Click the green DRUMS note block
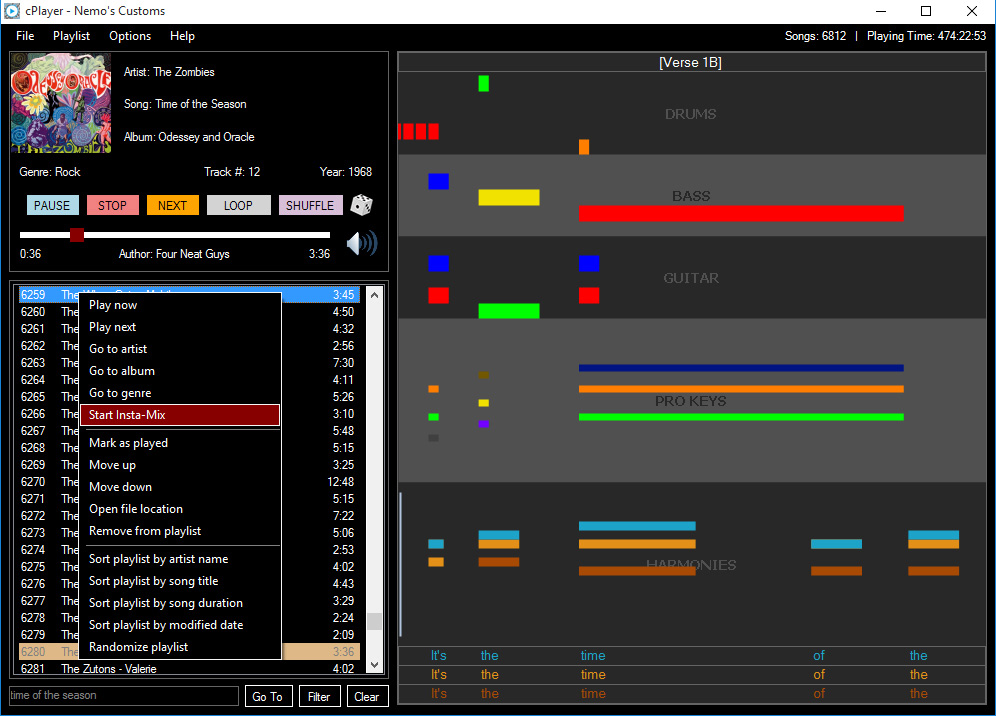This screenshot has height=716, width=996. tap(483, 83)
